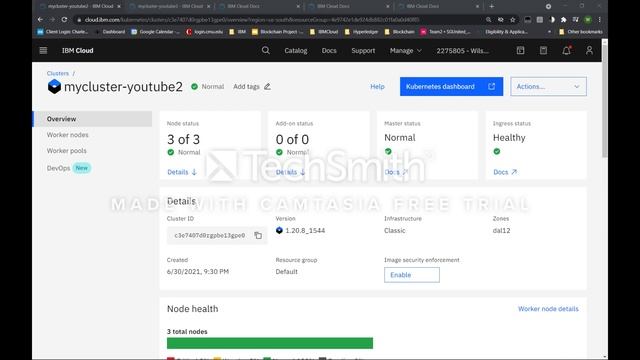Jump to Add-on status Details
640x360 pixels.
click(291, 172)
